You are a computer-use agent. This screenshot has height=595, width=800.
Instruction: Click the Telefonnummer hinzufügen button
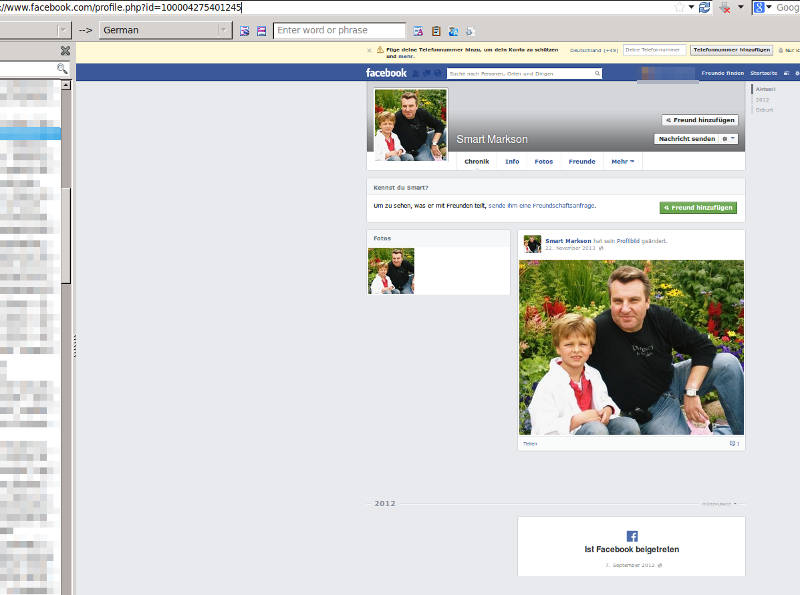731,50
